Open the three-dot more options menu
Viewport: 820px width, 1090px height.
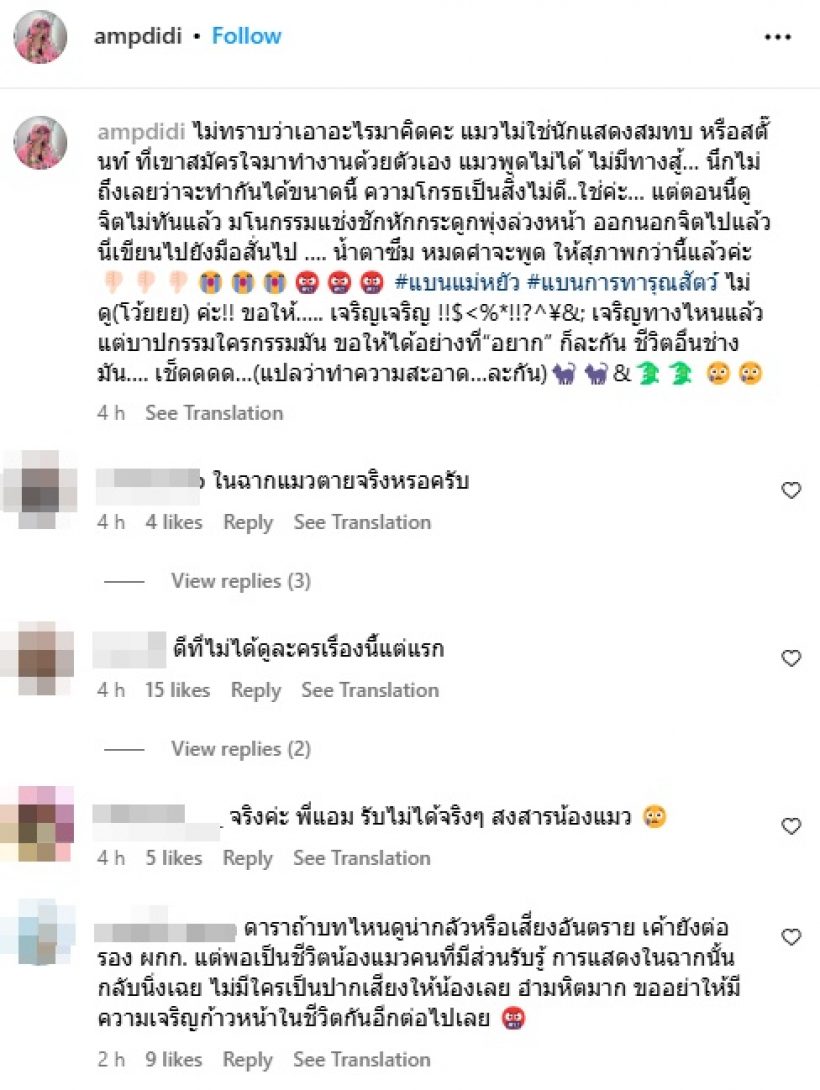coord(778,37)
